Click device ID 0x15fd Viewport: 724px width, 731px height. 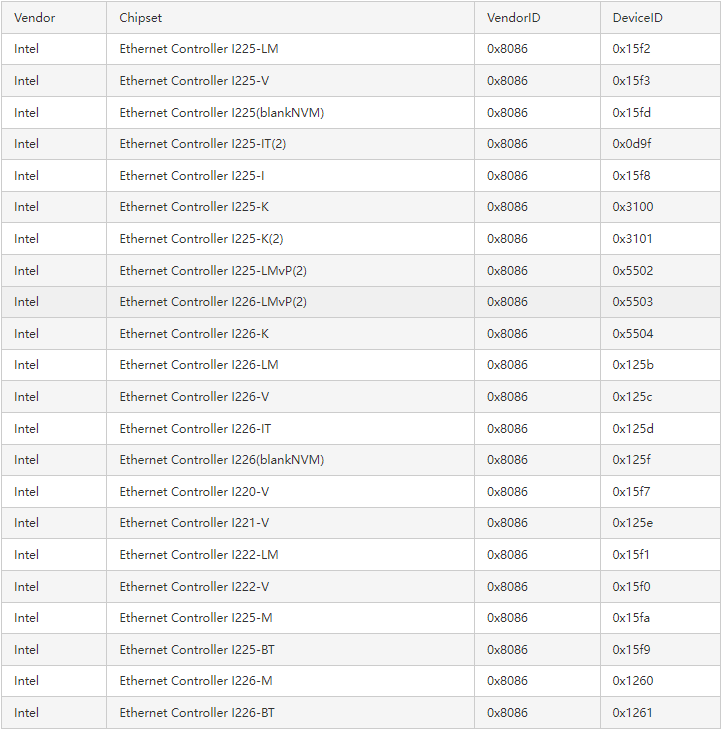[632, 112]
